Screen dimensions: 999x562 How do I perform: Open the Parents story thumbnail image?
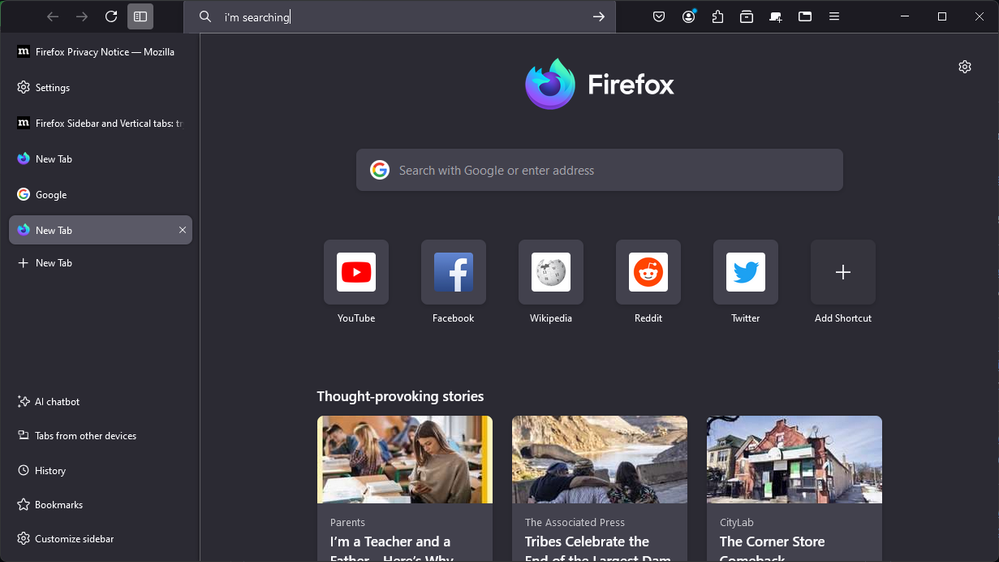[405, 459]
